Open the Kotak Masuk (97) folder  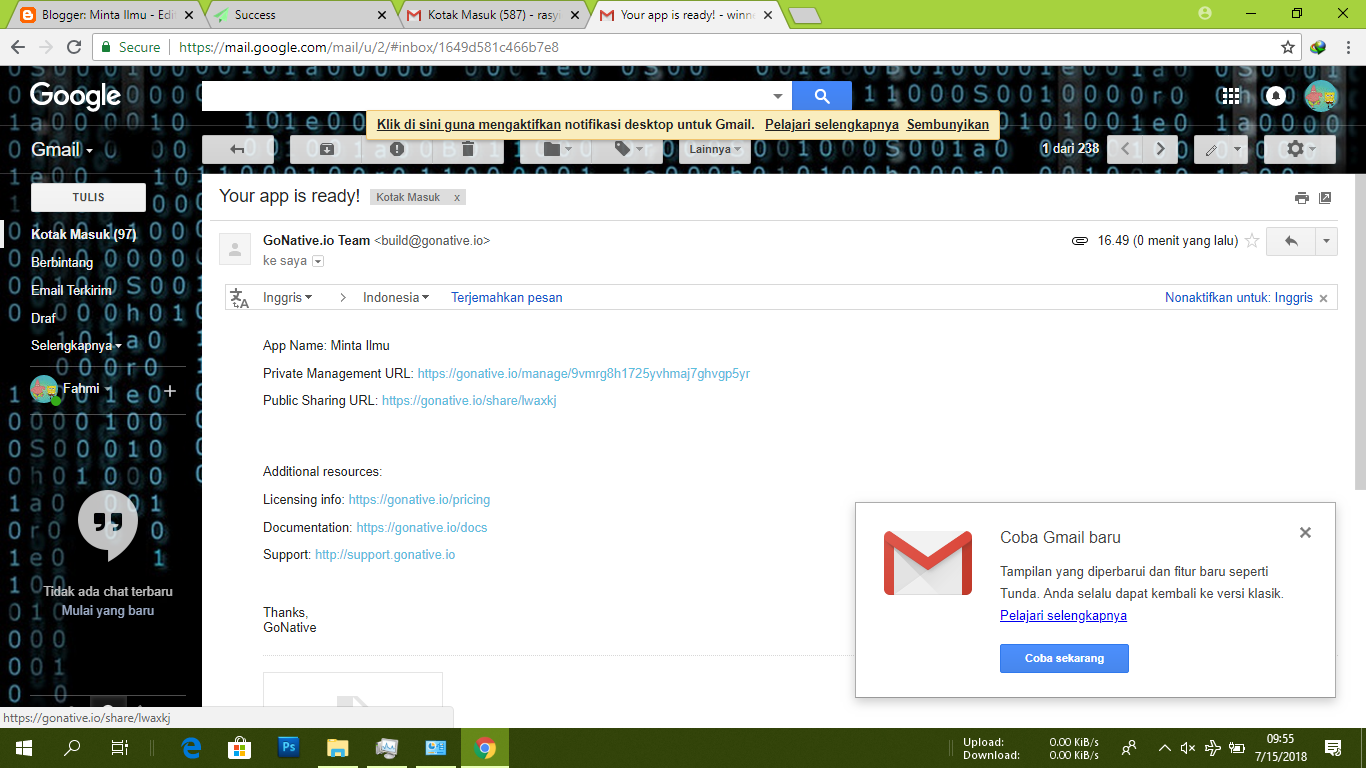83,234
